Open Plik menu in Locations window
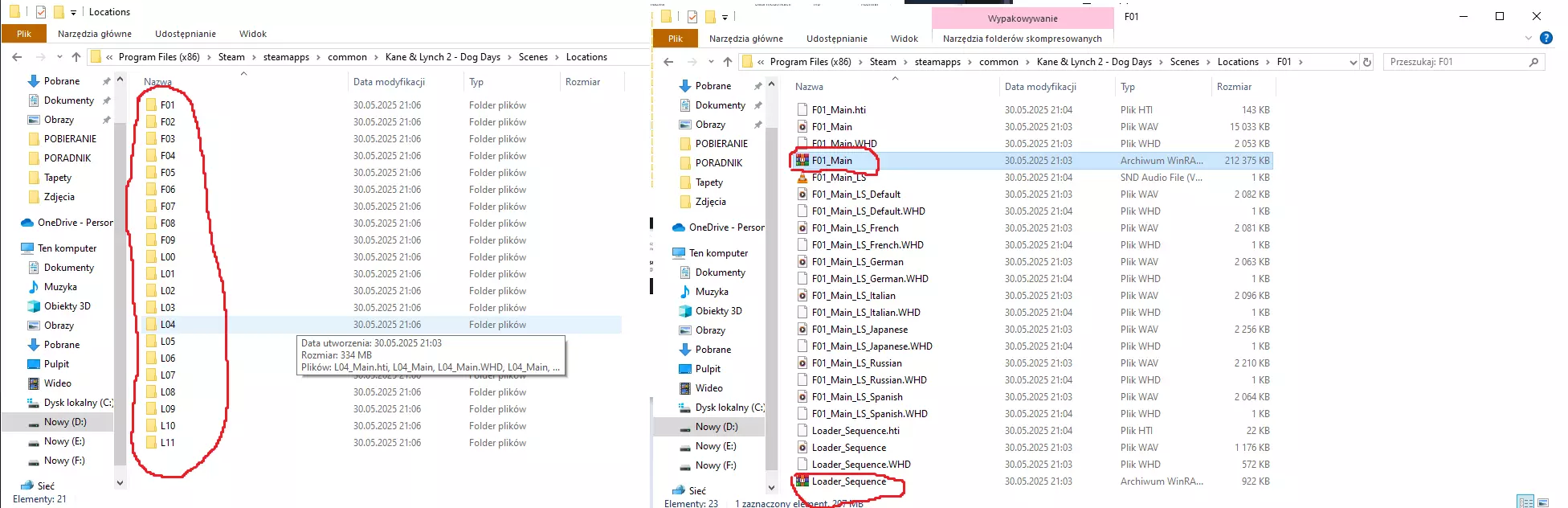Image resolution: width=1568 pixels, height=508 pixels. tap(24, 34)
